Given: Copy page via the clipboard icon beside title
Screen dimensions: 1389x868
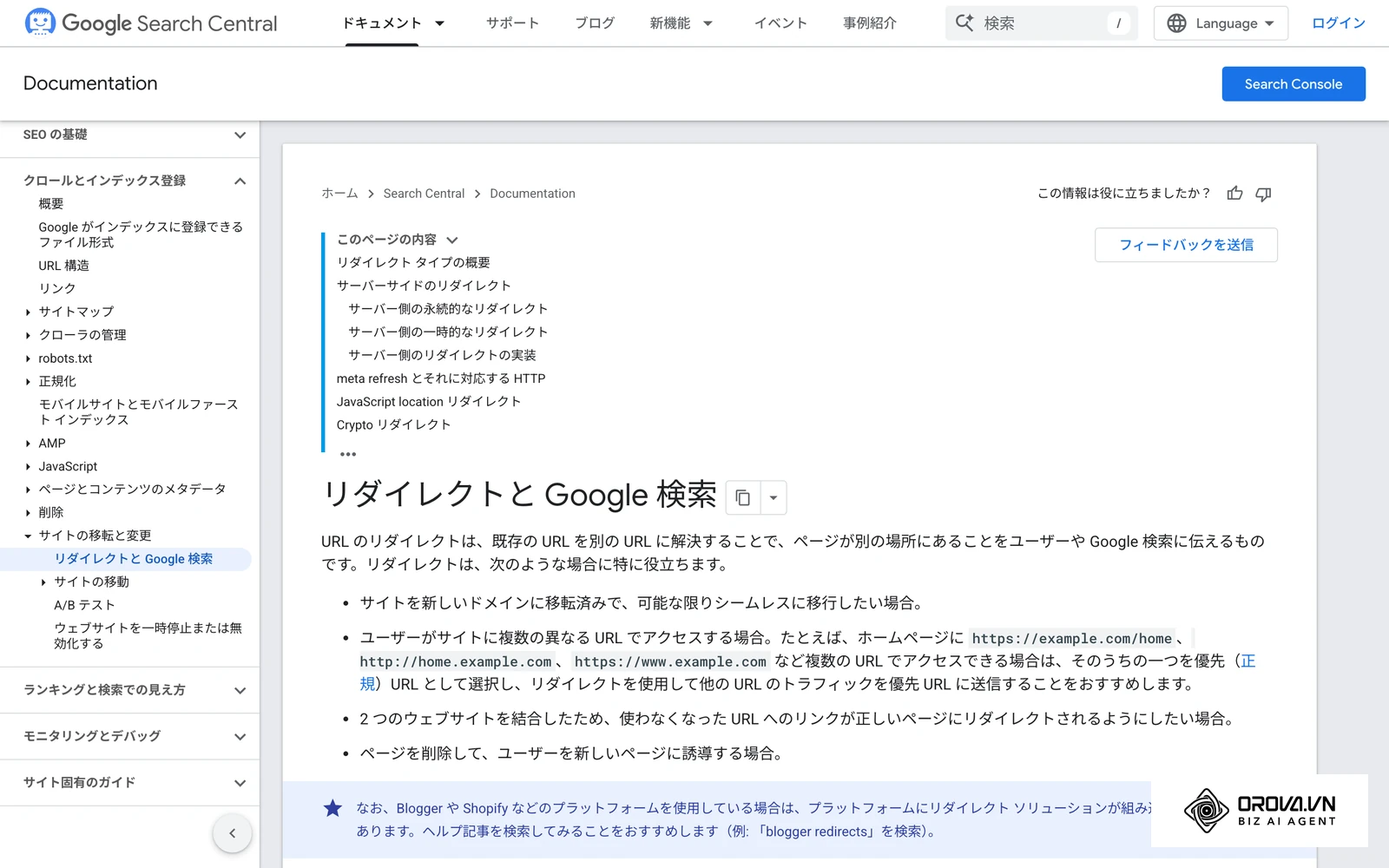Looking at the screenshot, I should pyautogui.click(x=743, y=497).
